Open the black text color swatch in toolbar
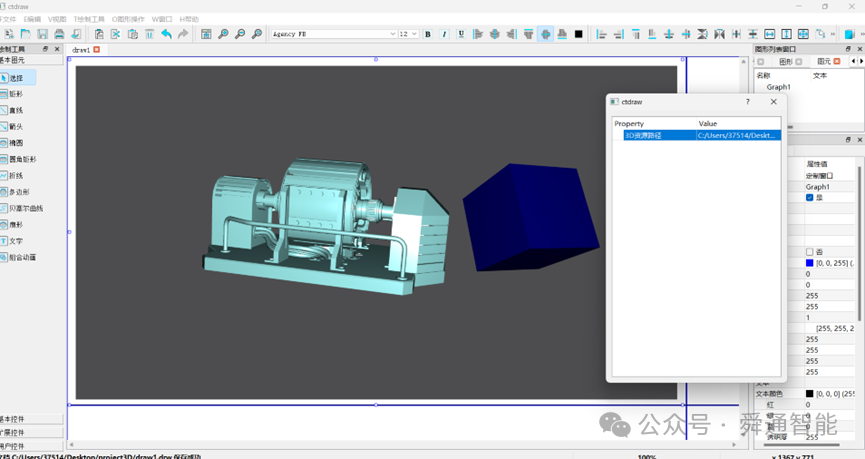The image size is (865, 459). [579, 34]
